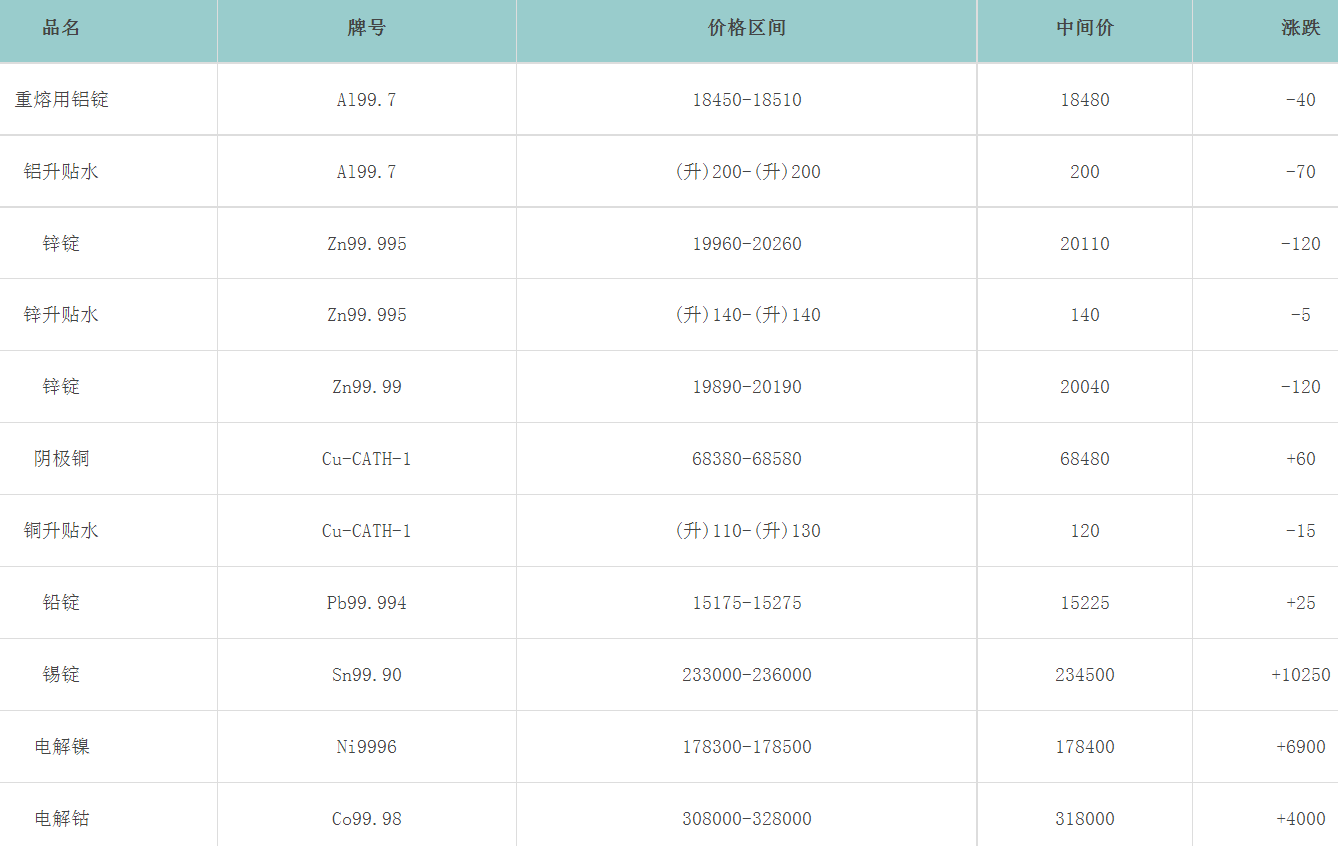Click the 涨跌 column header
This screenshot has width=1338, height=846.
[x=1300, y=28]
